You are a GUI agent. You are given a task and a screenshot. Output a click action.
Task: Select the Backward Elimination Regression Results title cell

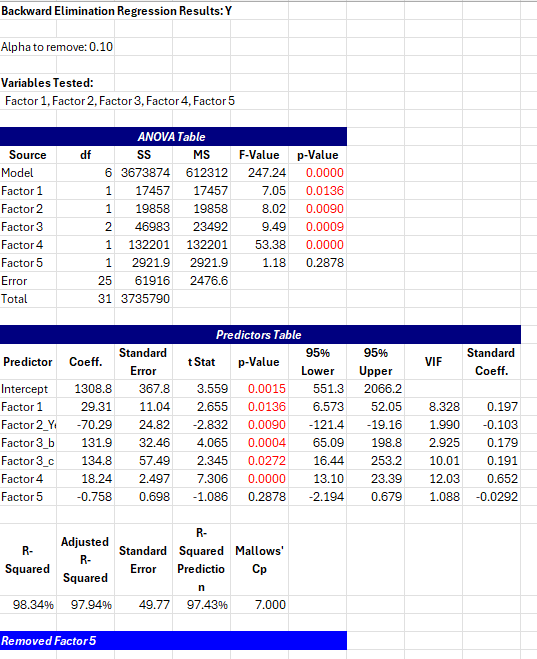(116, 11)
